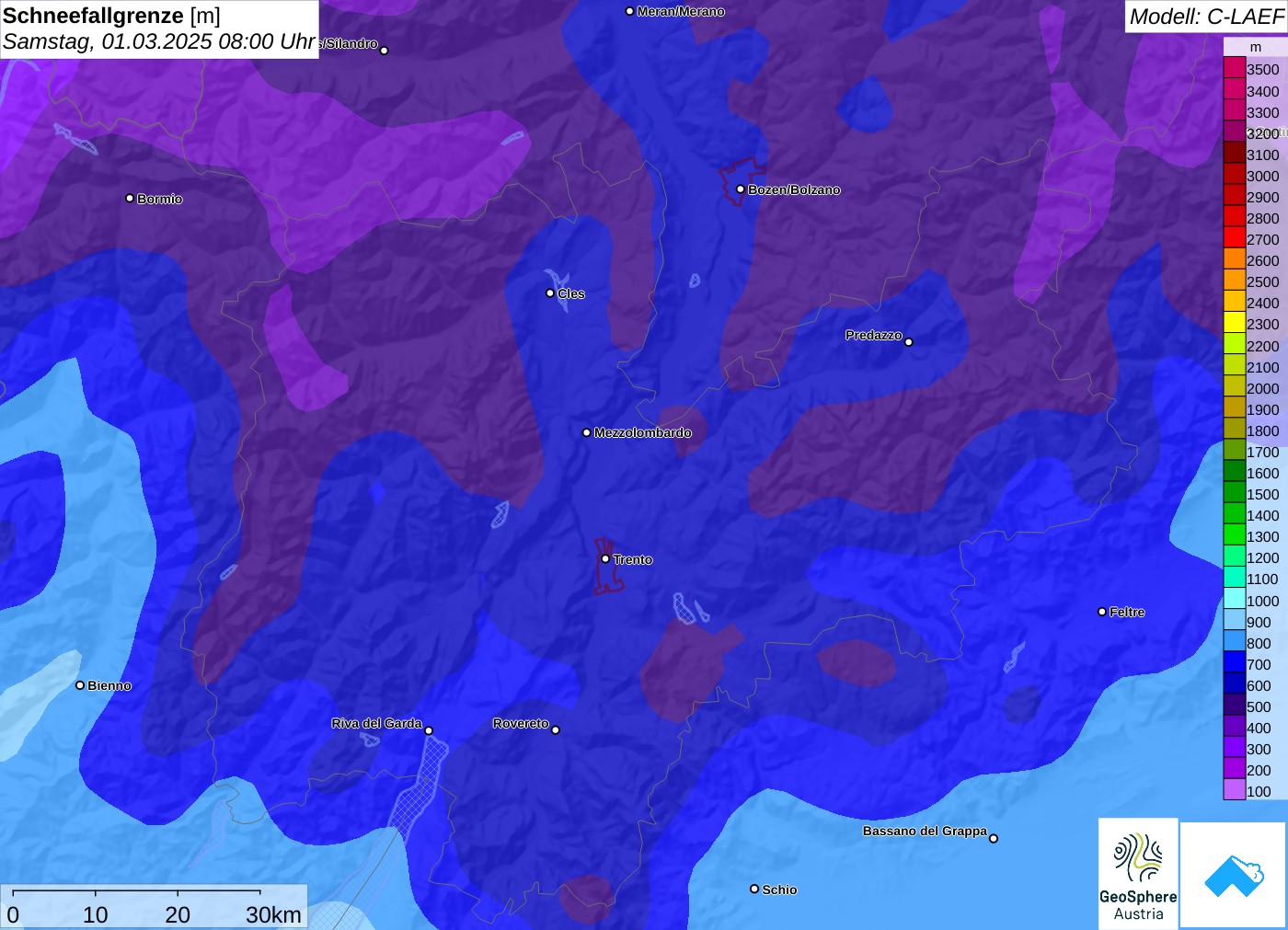Click the Lake Garda hatched area
The image size is (1288, 930).
pos(419,788)
